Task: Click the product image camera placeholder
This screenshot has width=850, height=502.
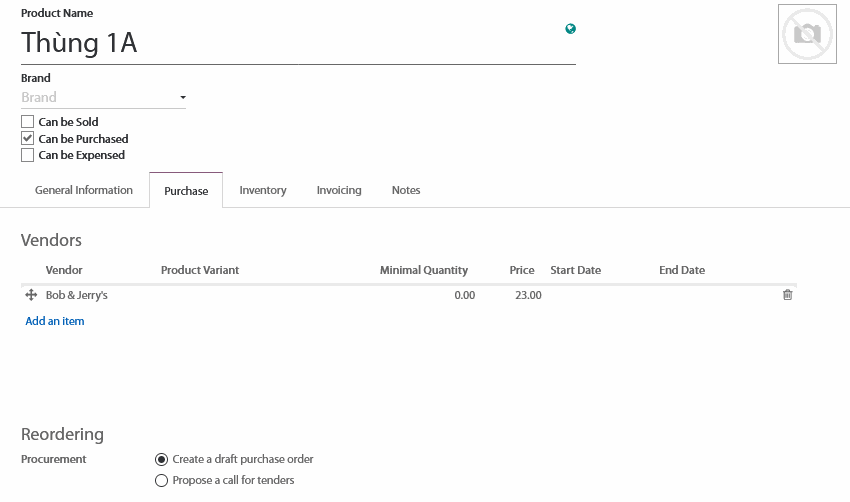Action: pyautogui.click(x=807, y=34)
